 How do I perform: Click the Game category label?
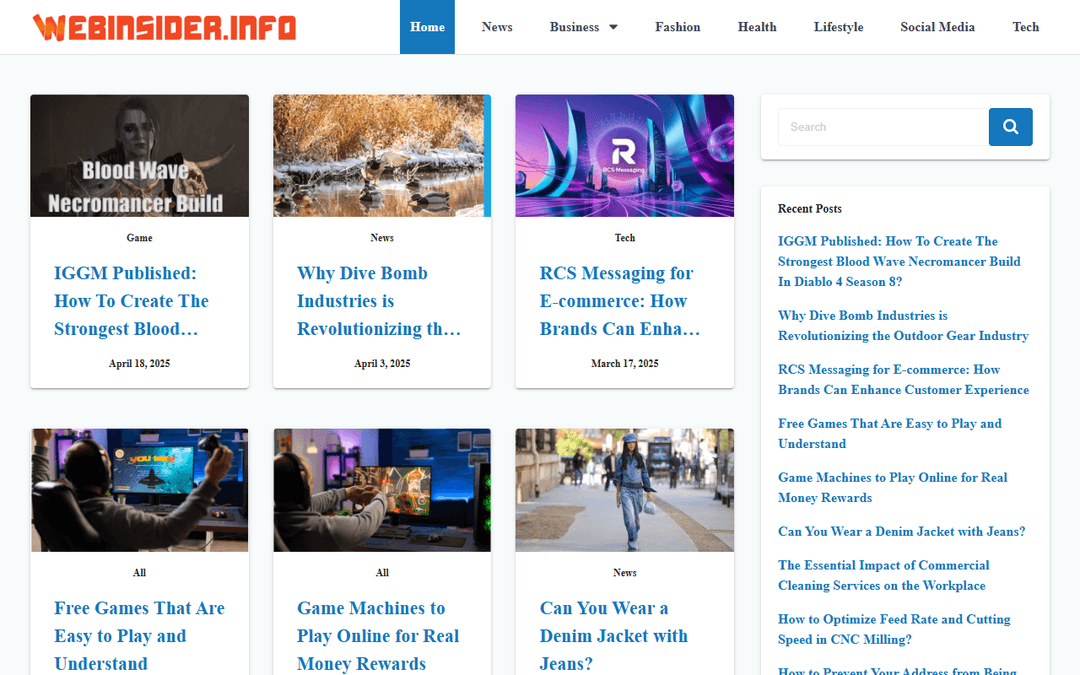pyautogui.click(x=139, y=238)
